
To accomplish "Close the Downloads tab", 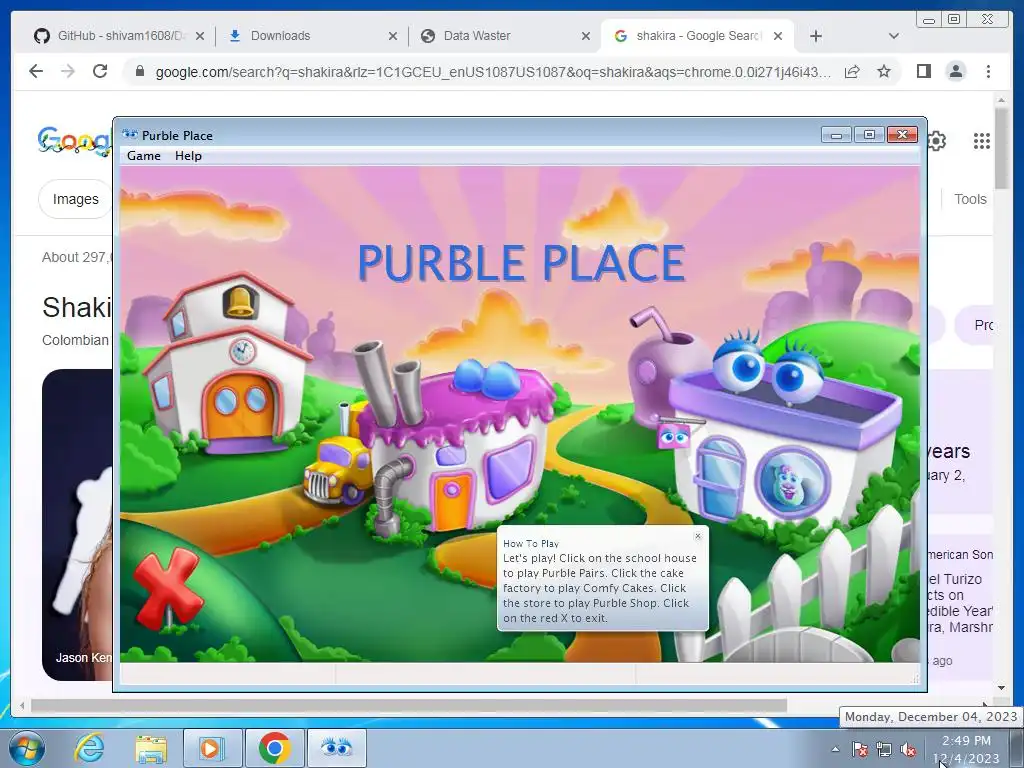I will [x=392, y=37].
